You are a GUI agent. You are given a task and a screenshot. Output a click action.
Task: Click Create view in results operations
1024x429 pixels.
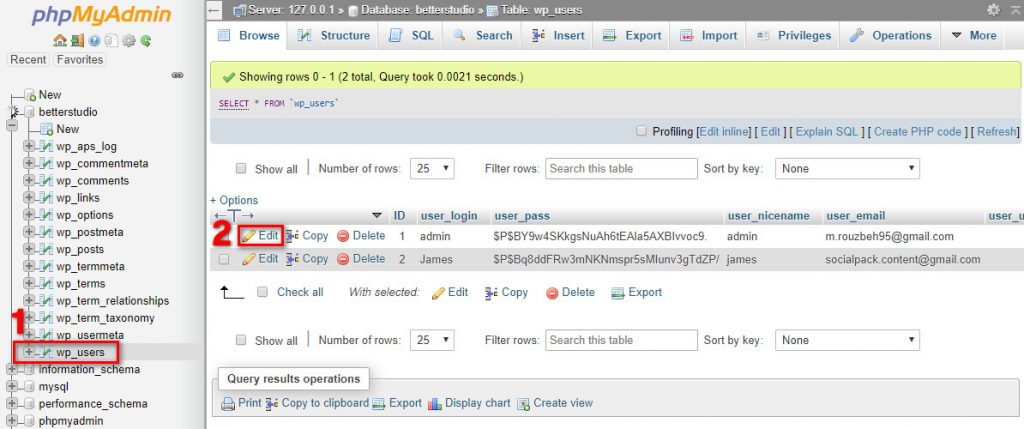click(555, 403)
